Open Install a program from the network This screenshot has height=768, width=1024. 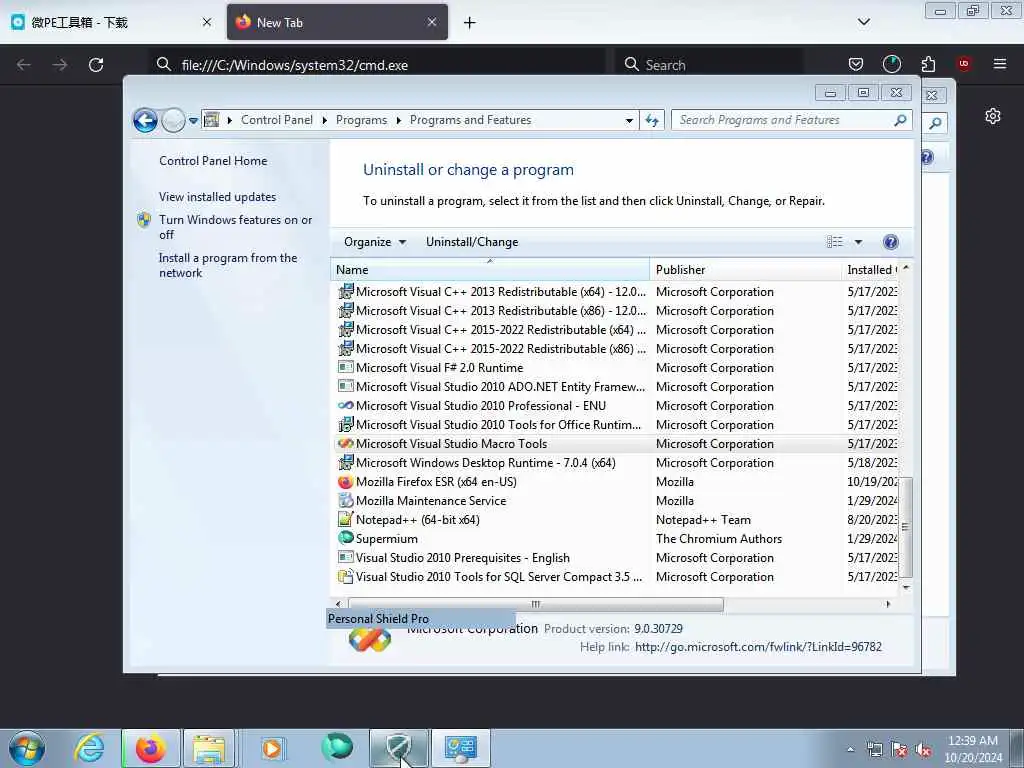click(x=228, y=265)
